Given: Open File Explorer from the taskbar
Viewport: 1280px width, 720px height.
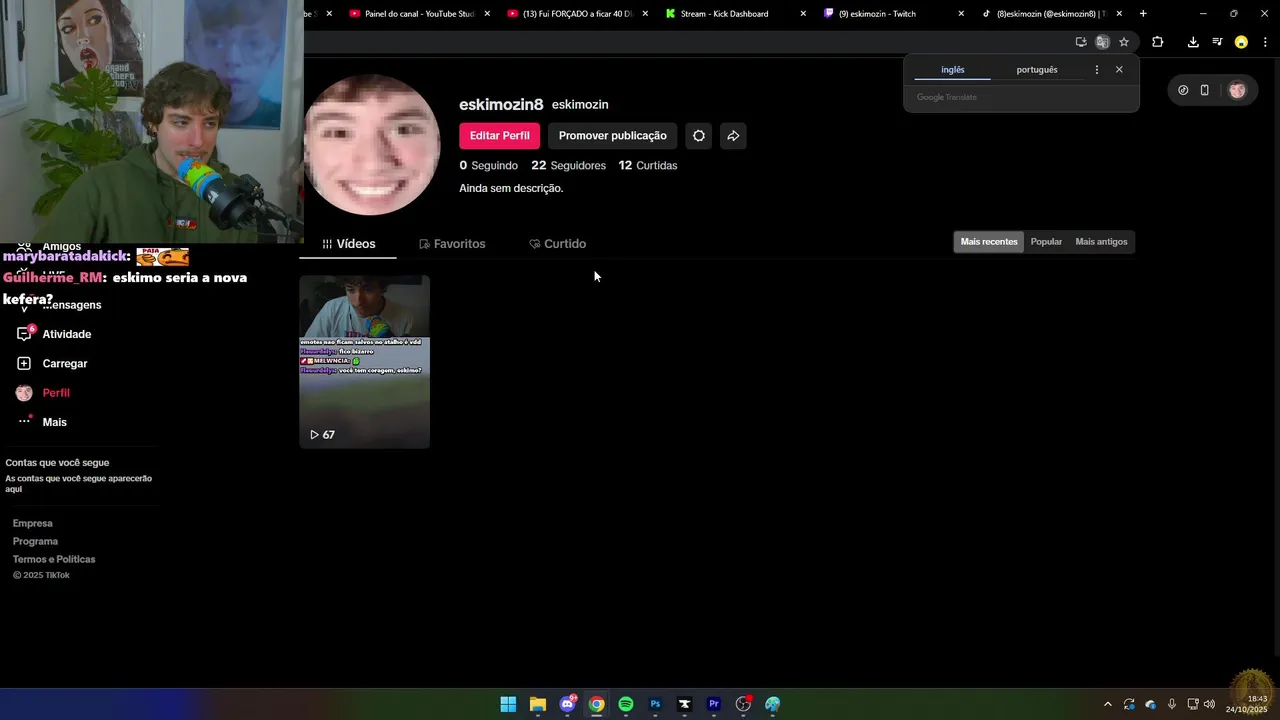Looking at the screenshot, I should coord(538,704).
